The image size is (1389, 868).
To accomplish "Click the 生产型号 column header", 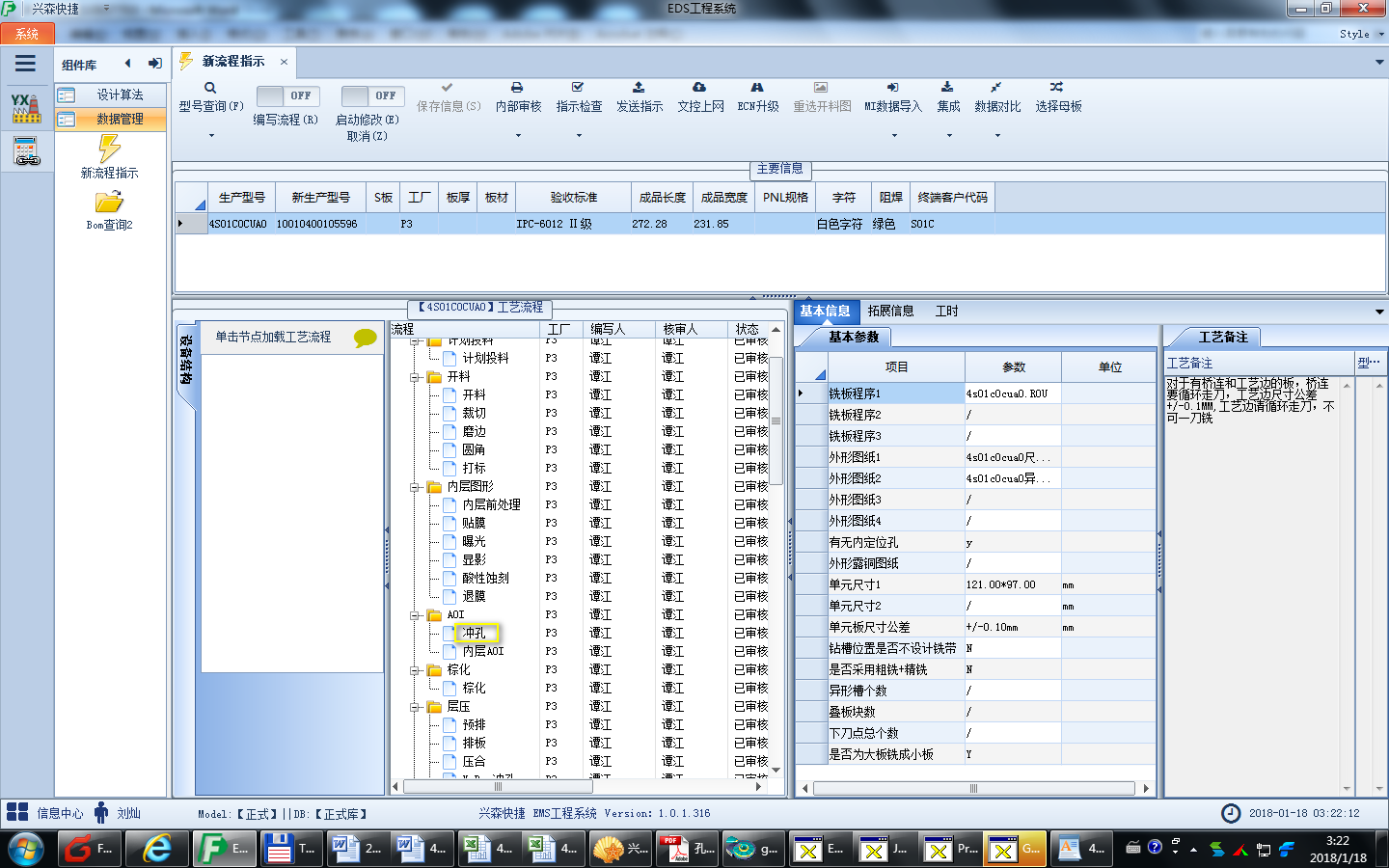I will pos(241,197).
